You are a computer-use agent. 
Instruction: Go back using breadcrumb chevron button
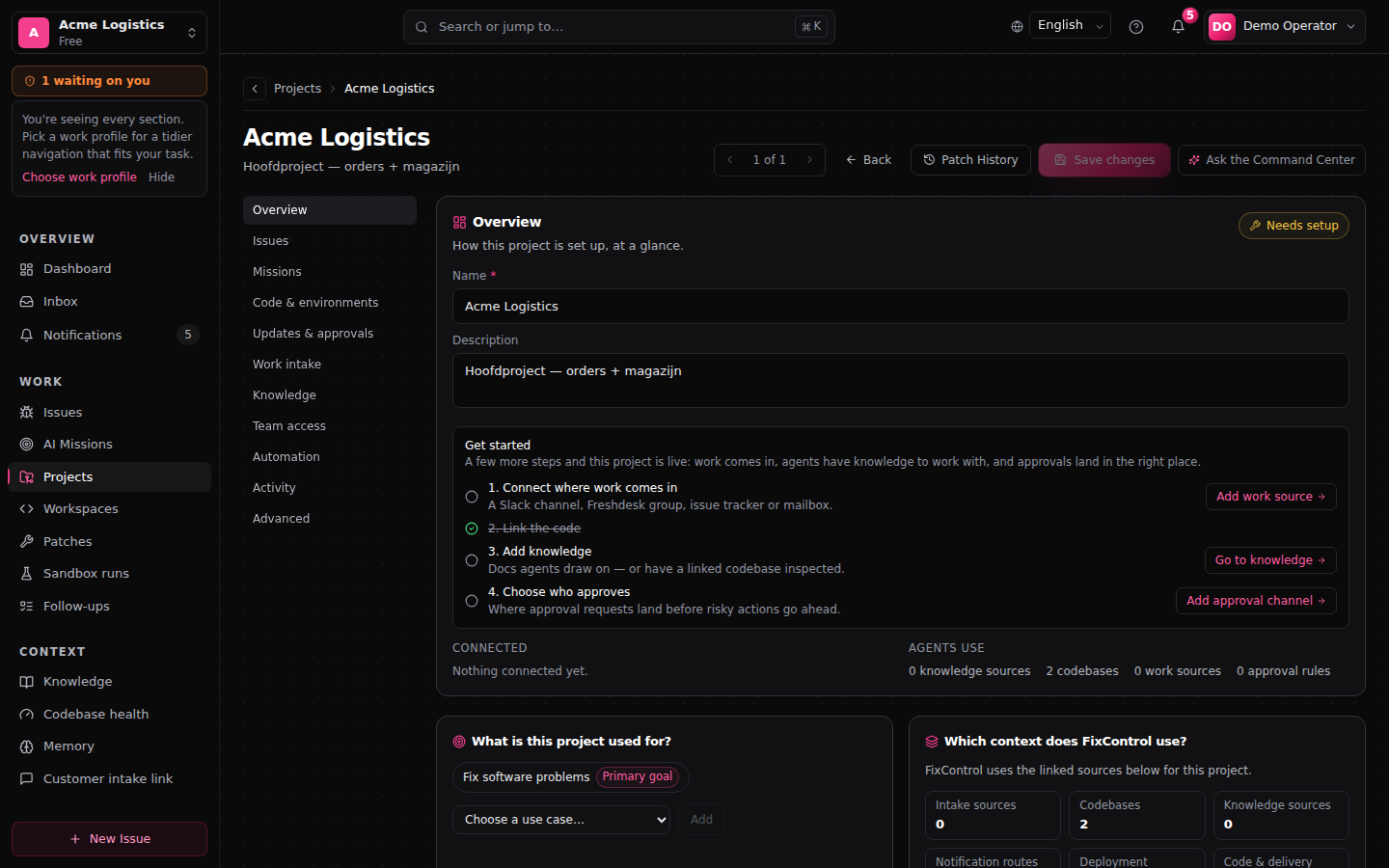coord(255,89)
